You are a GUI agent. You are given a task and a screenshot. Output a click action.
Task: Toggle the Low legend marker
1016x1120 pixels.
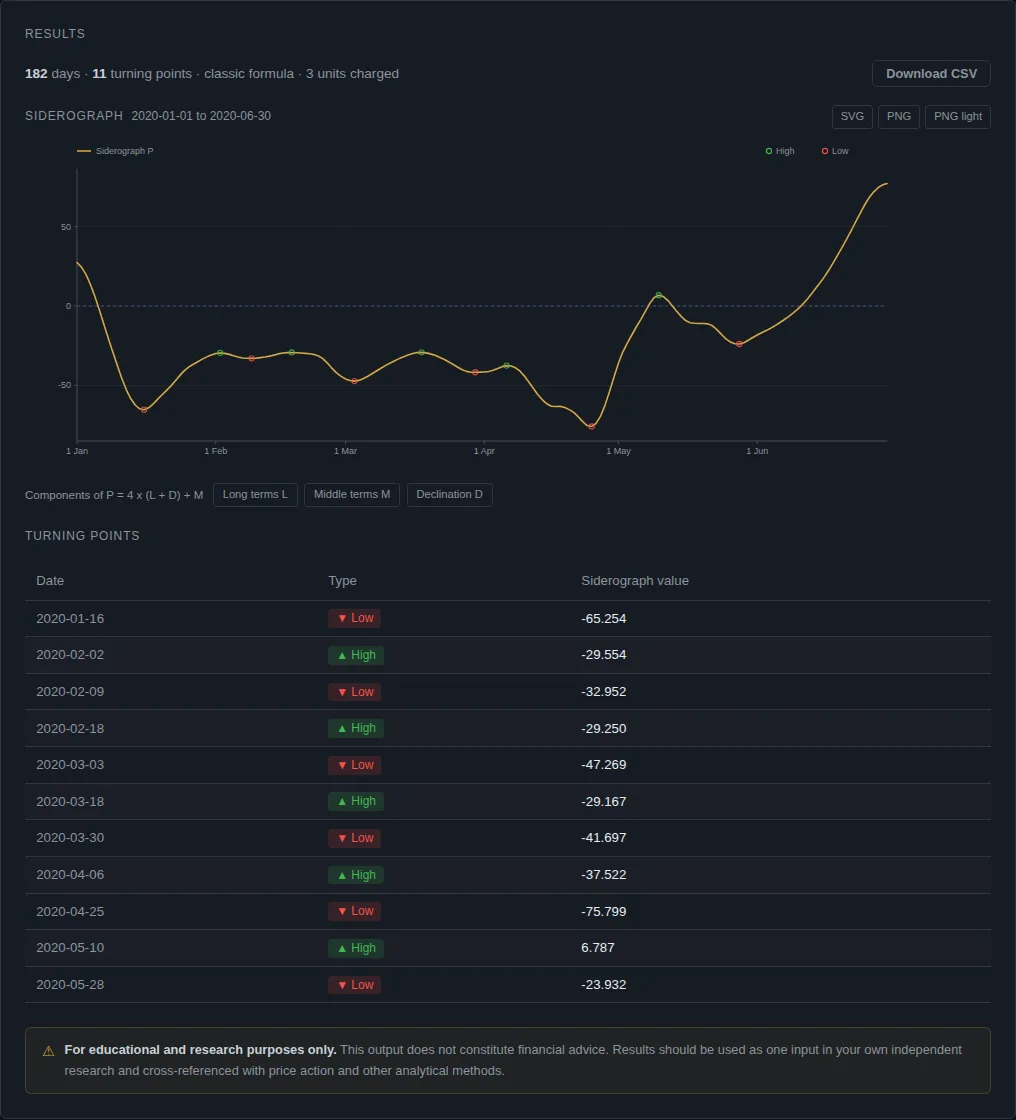tap(835, 151)
